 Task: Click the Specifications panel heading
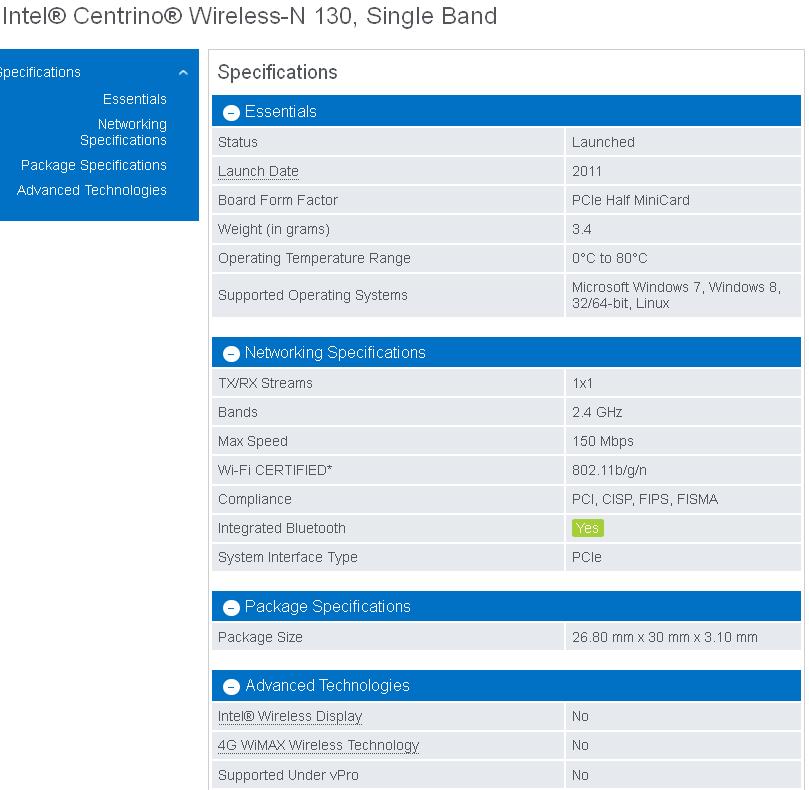click(x=278, y=72)
